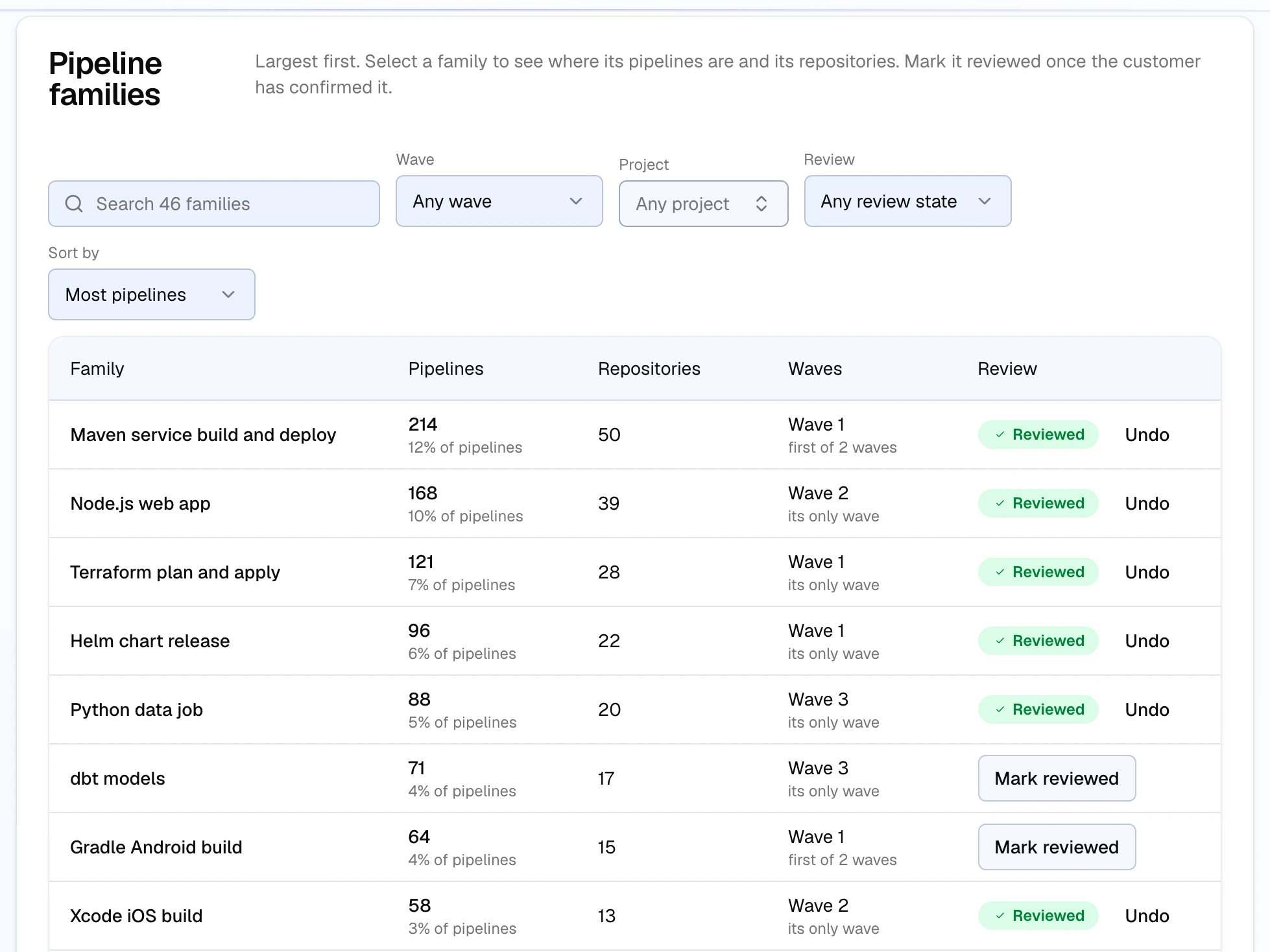Select the Node.js web app family
The height and width of the screenshot is (952, 1270).
140,503
